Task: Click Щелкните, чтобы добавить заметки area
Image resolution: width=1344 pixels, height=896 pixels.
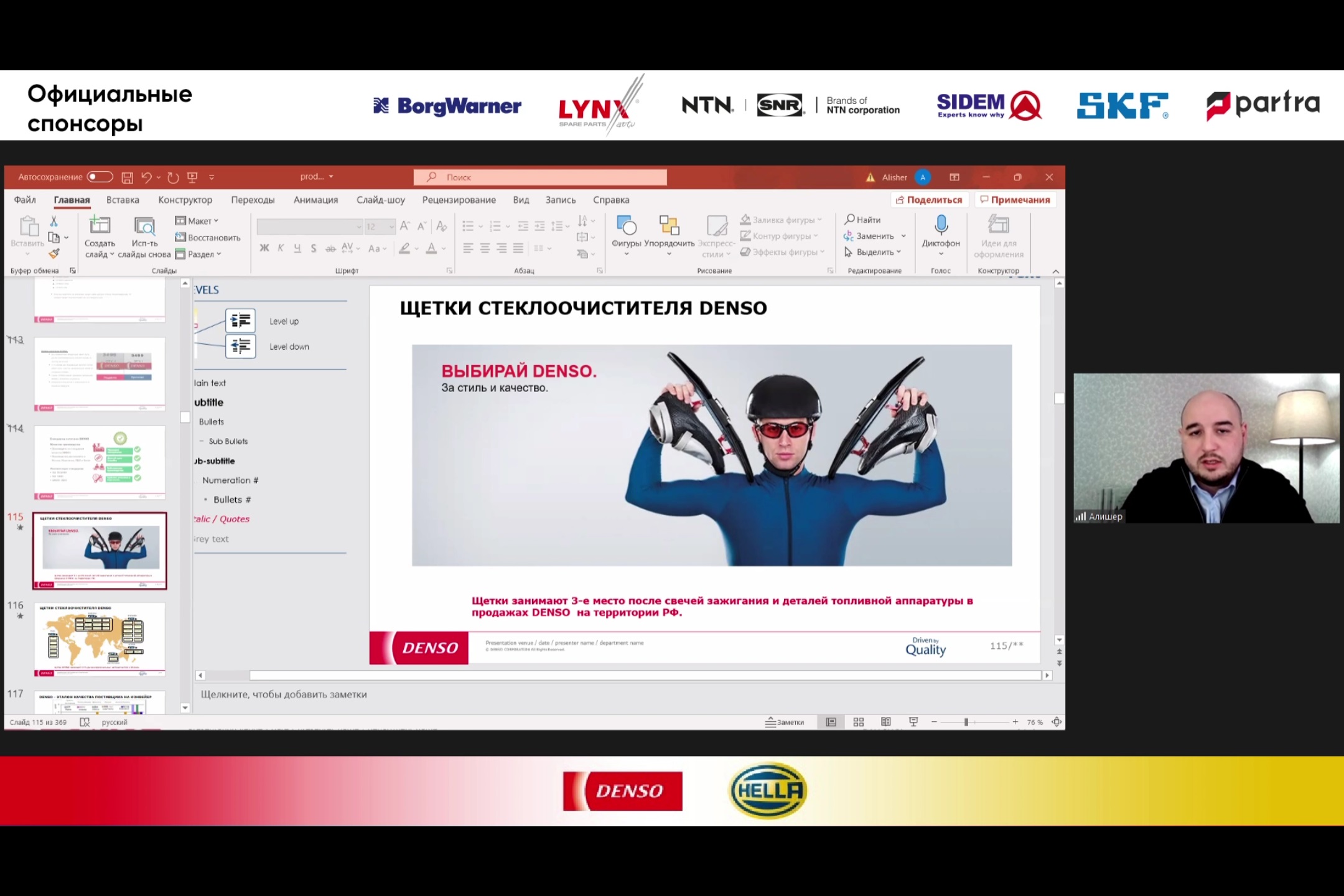Action: click(x=284, y=694)
